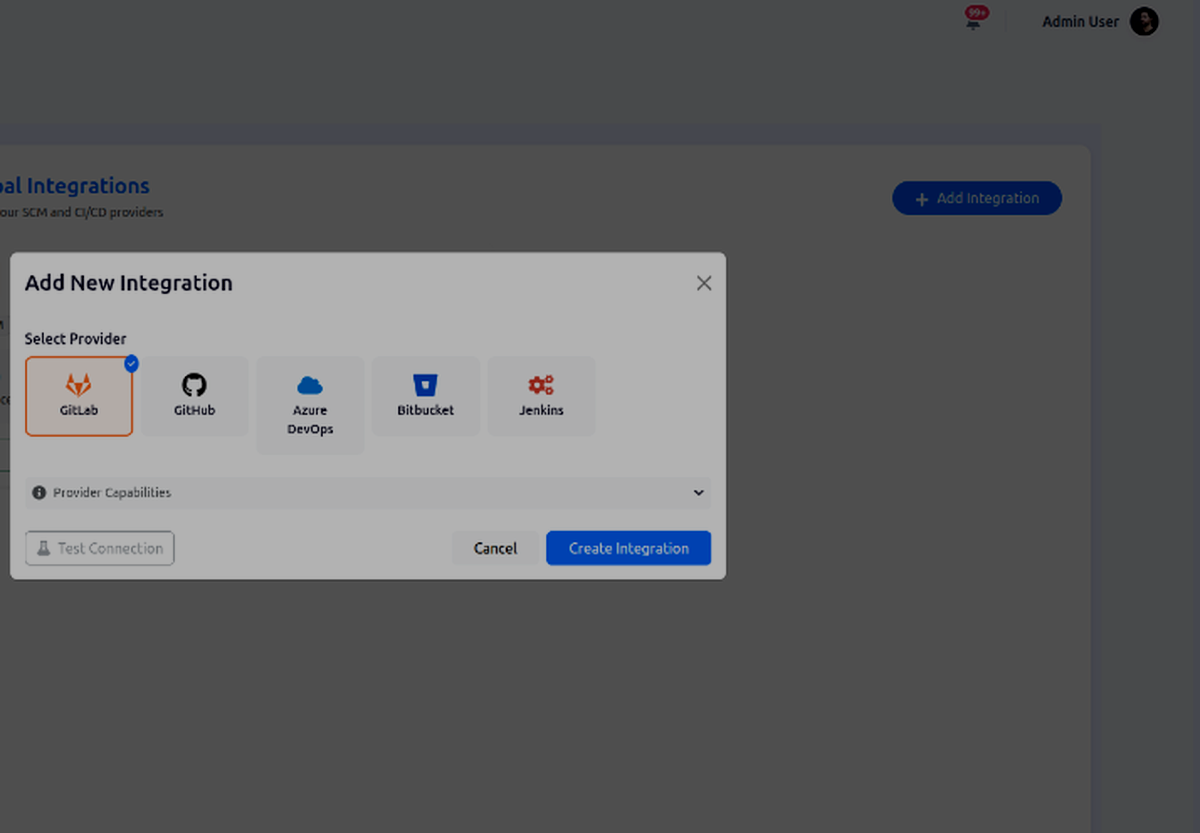Cancel the new integration dialog
The width and height of the screenshot is (1200, 833).
coord(495,548)
